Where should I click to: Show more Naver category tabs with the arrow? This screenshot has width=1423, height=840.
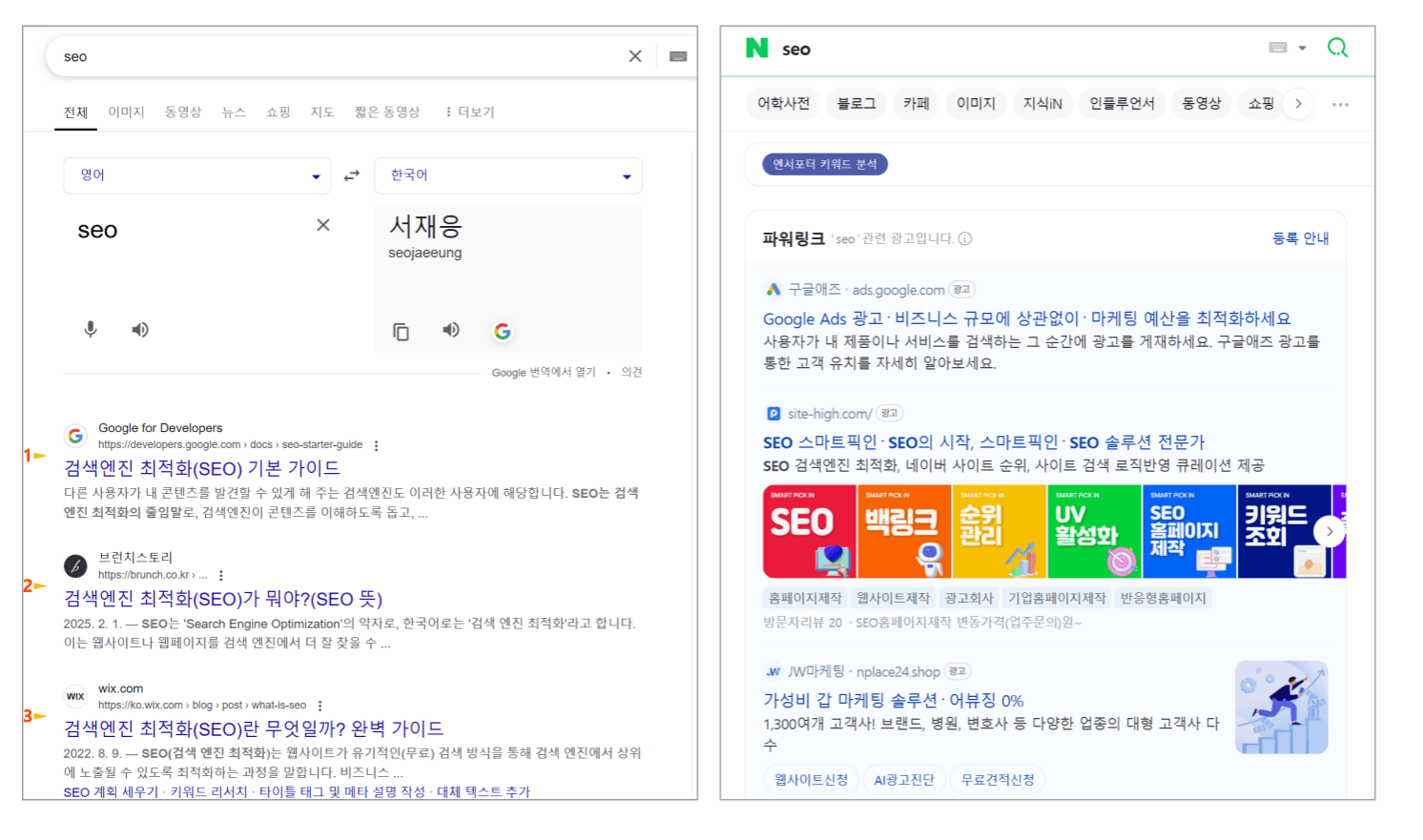(x=1298, y=104)
